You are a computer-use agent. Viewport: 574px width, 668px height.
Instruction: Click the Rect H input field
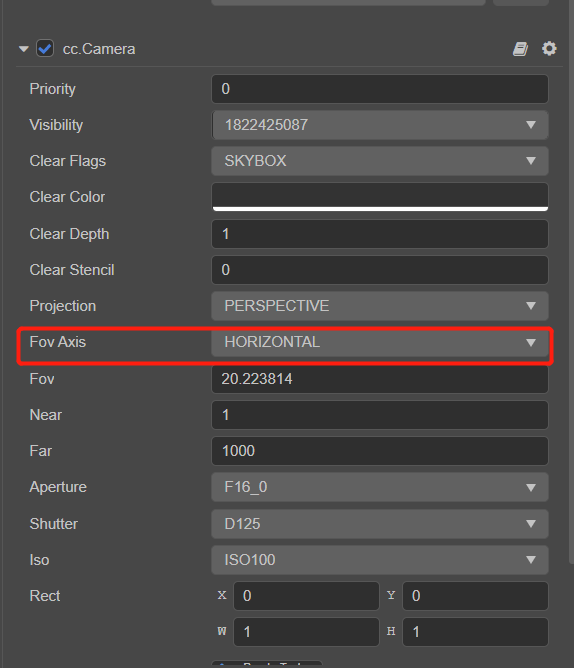click(x=475, y=632)
